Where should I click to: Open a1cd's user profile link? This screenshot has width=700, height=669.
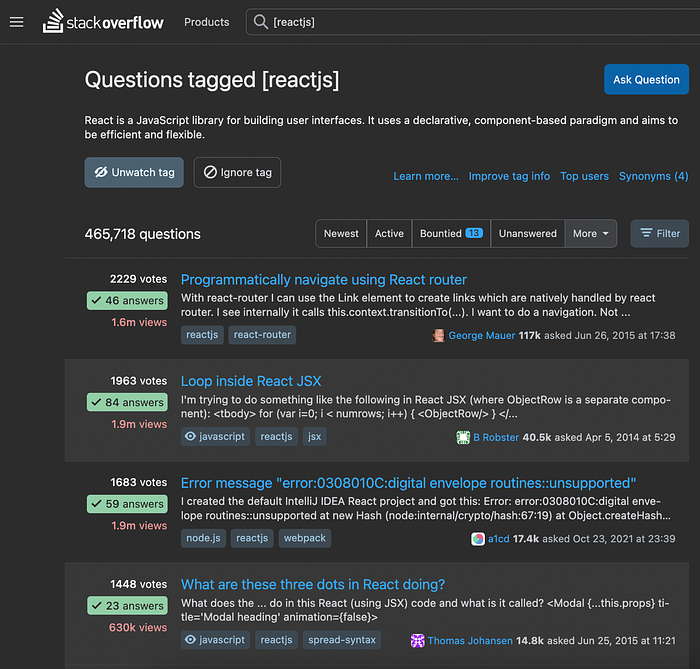[x=498, y=539]
